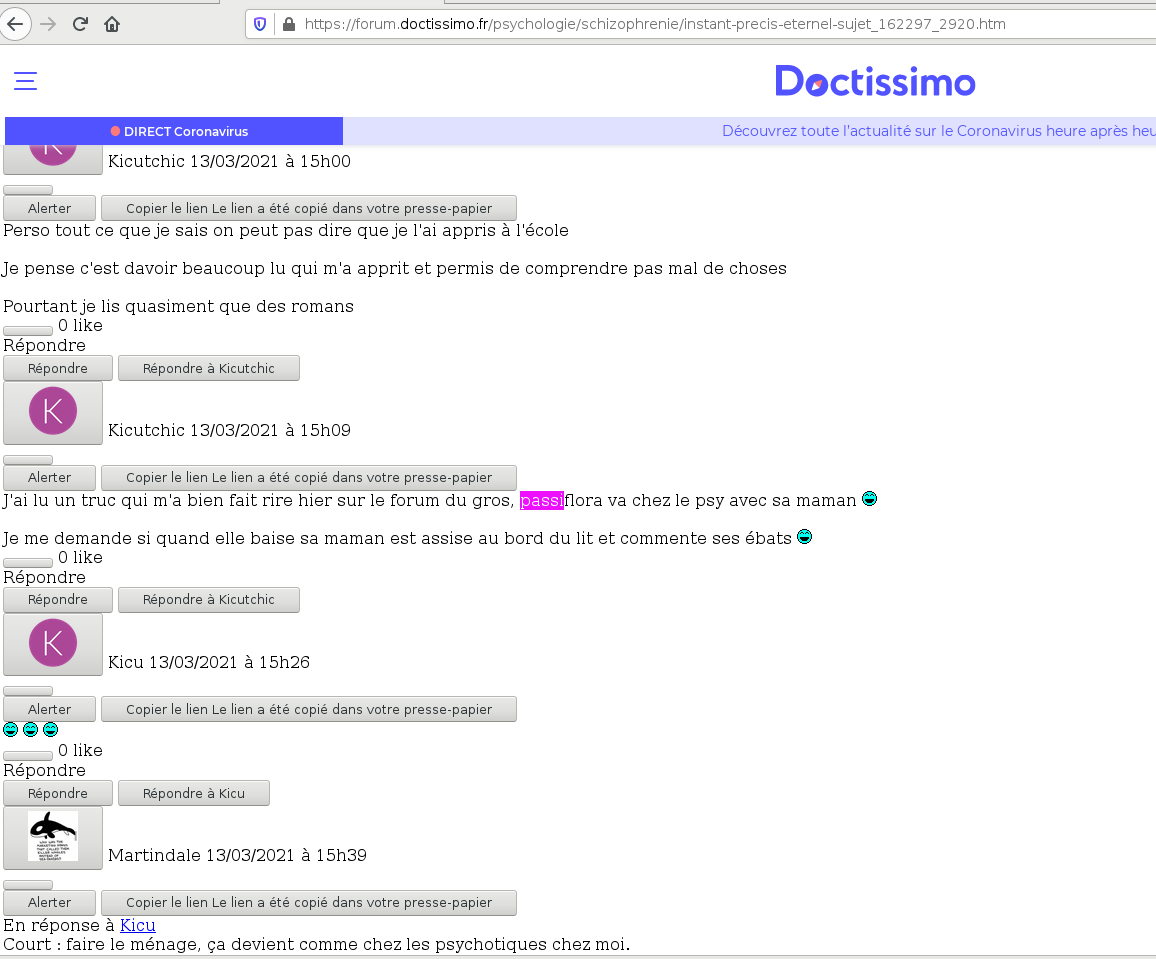
Task: Click the Doctissimo logo
Action: coord(875,82)
